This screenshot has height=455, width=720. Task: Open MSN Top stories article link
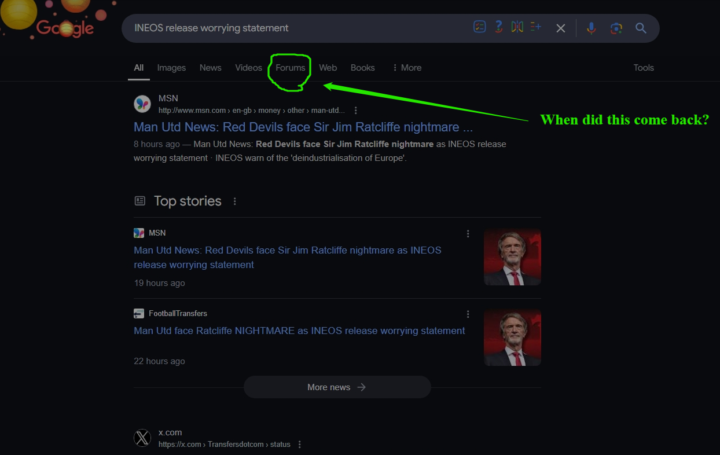(x=287, y=258)
